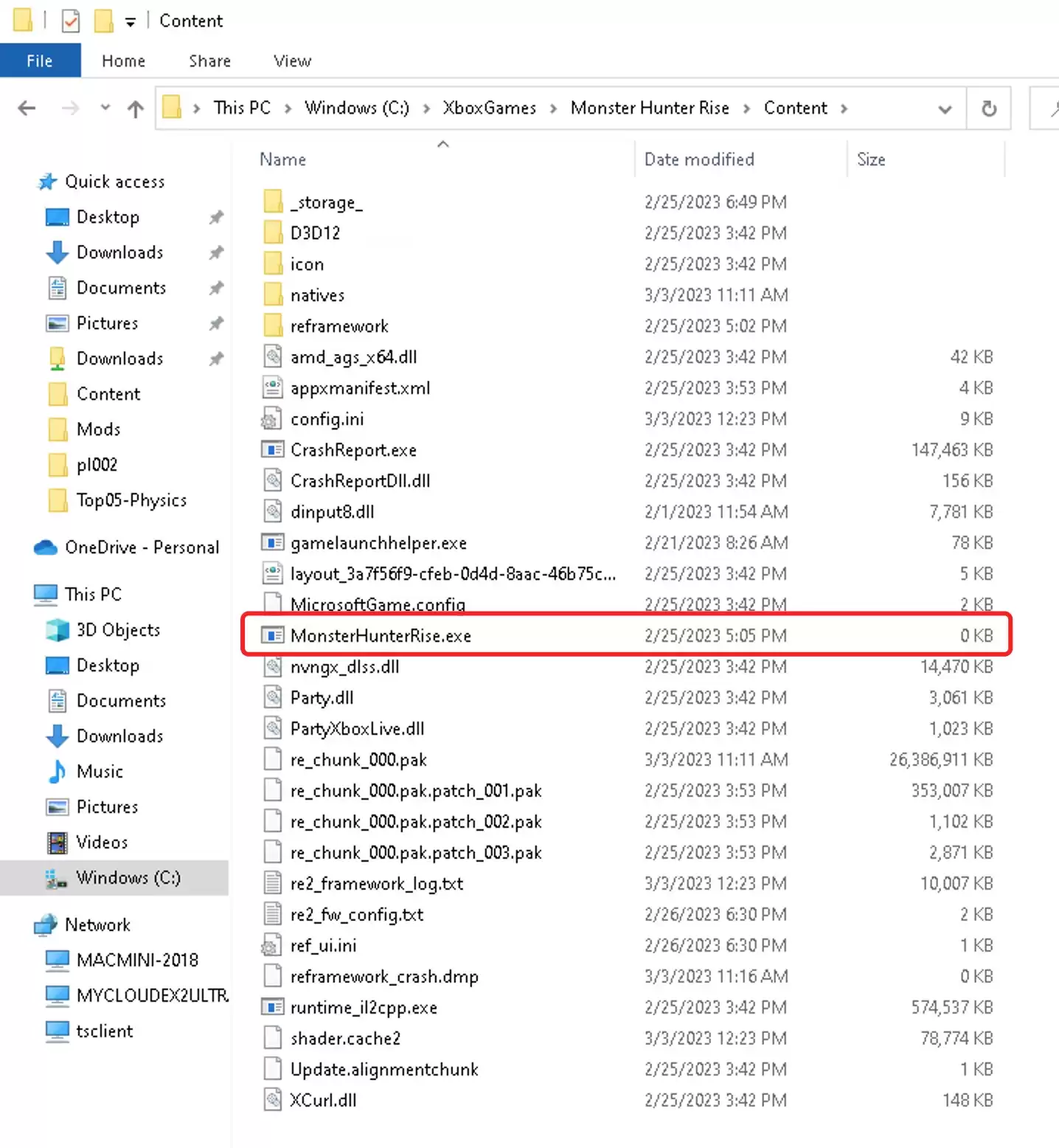1059x1148 pixels.
Task: Unpin Pictures from Quick access
Action: point(216,323)
